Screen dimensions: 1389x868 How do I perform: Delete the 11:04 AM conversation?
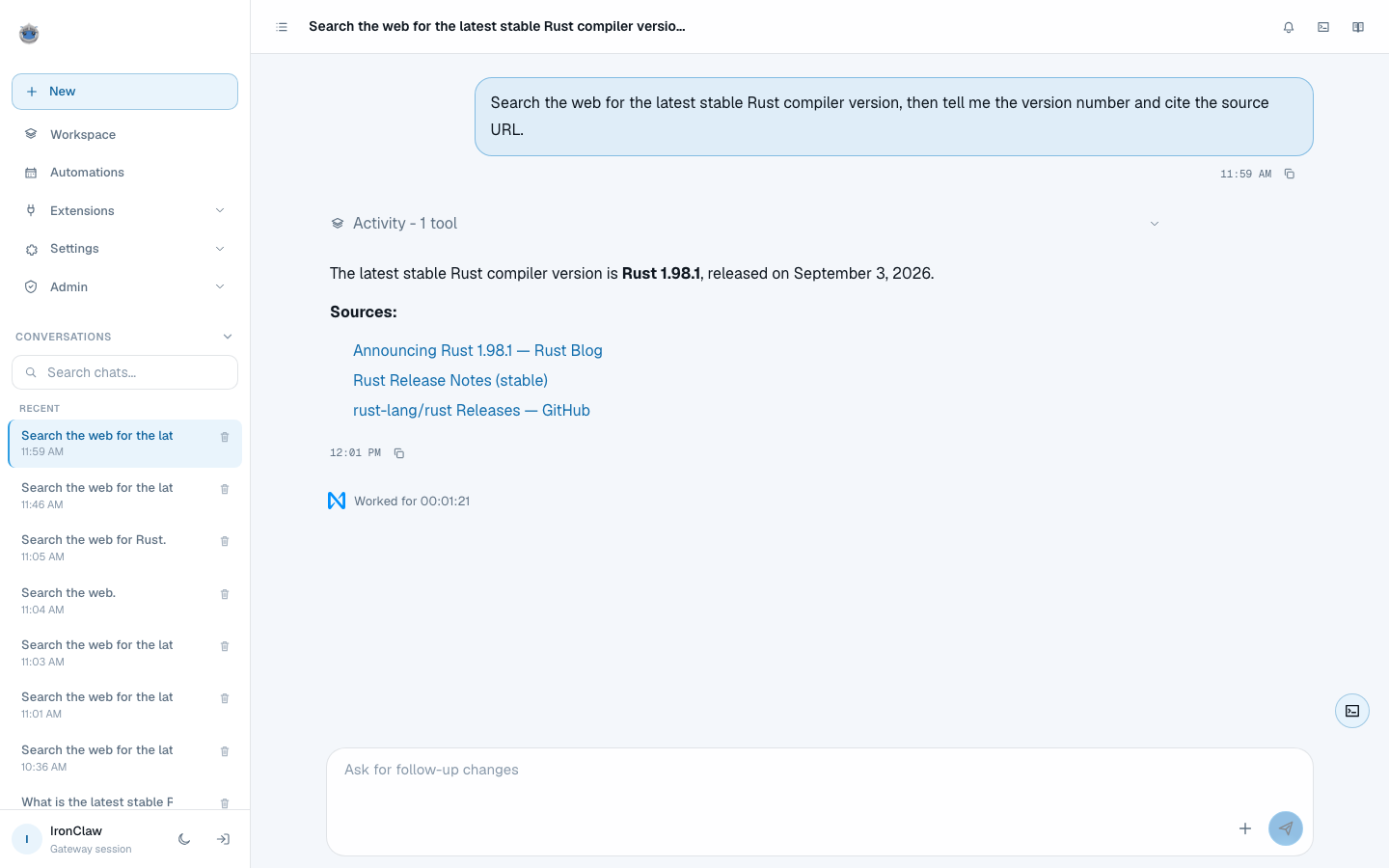coord(225,594)
